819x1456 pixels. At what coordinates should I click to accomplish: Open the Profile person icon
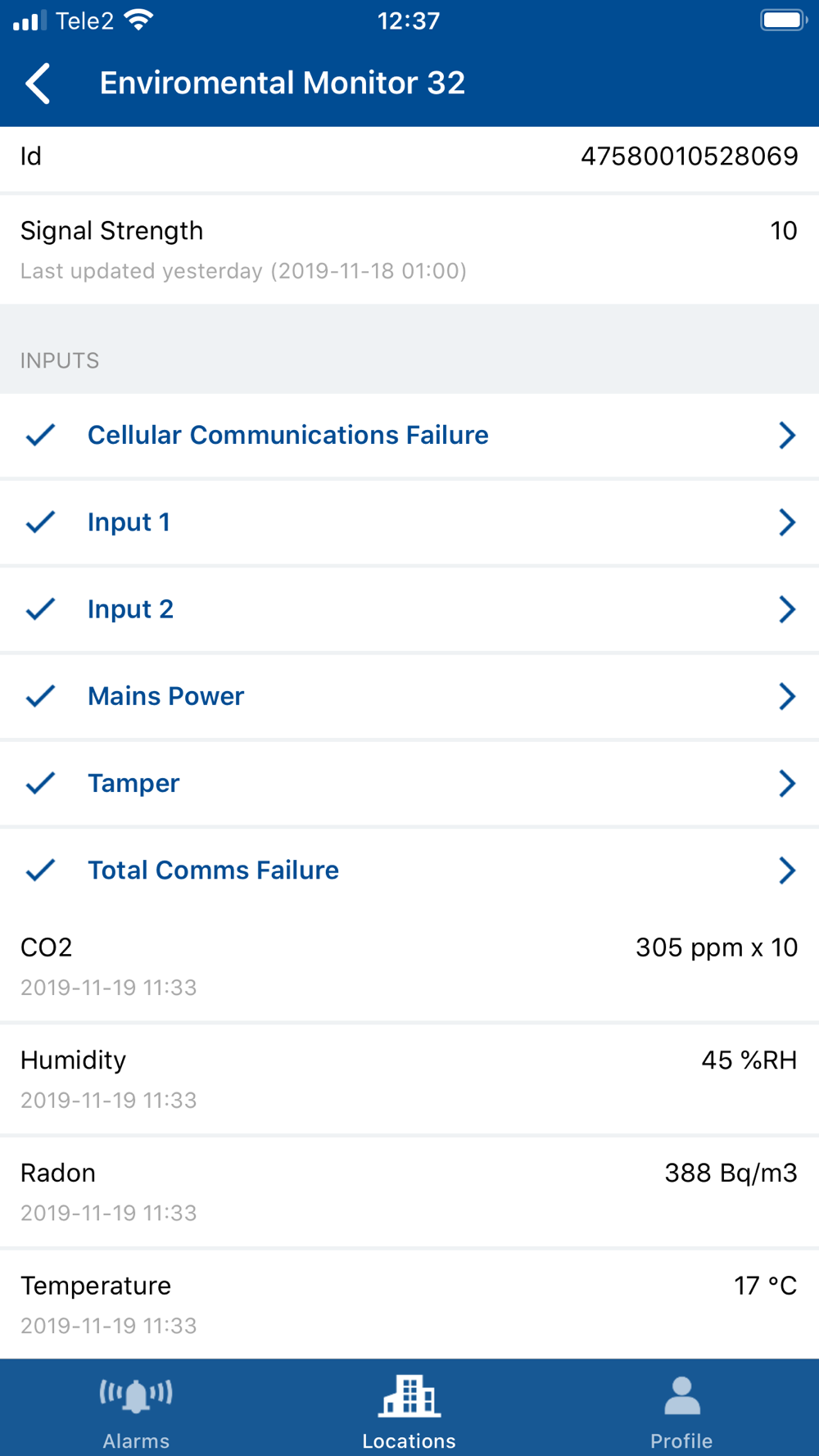681,1395
